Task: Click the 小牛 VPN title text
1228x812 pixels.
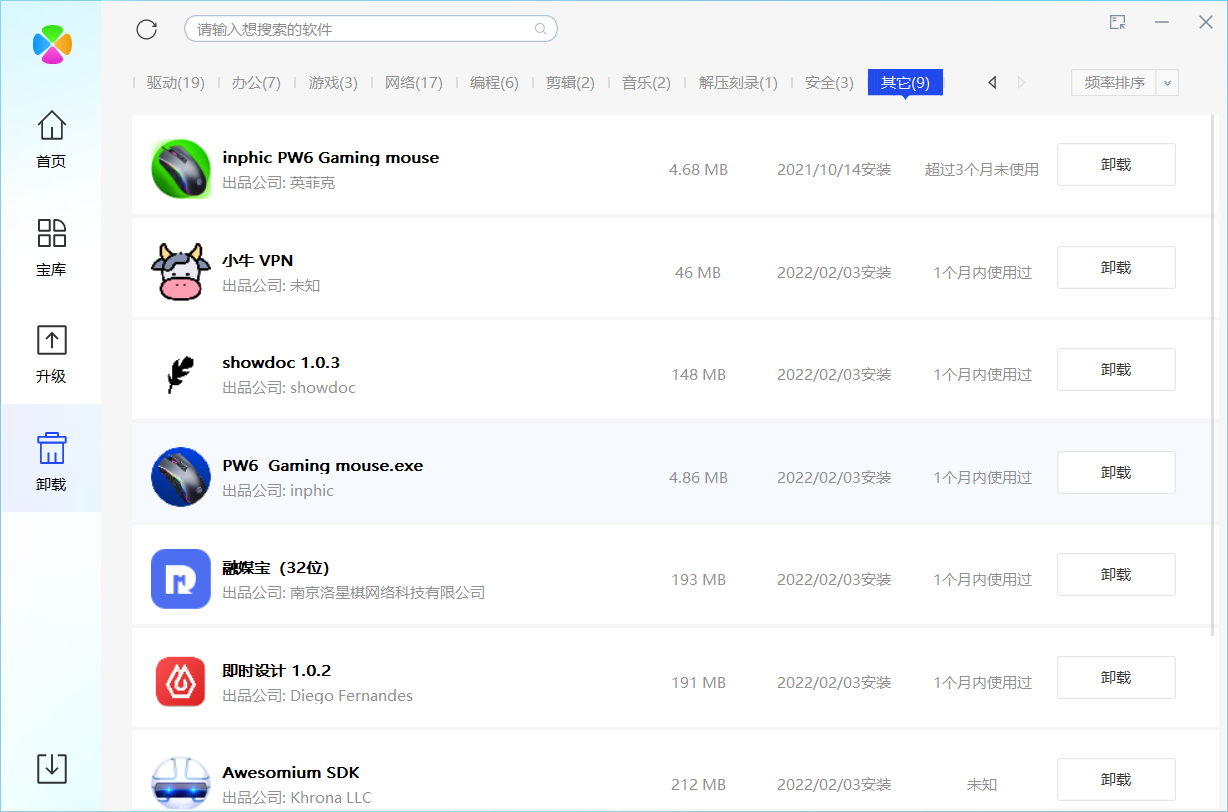Action: click(257, 260)
